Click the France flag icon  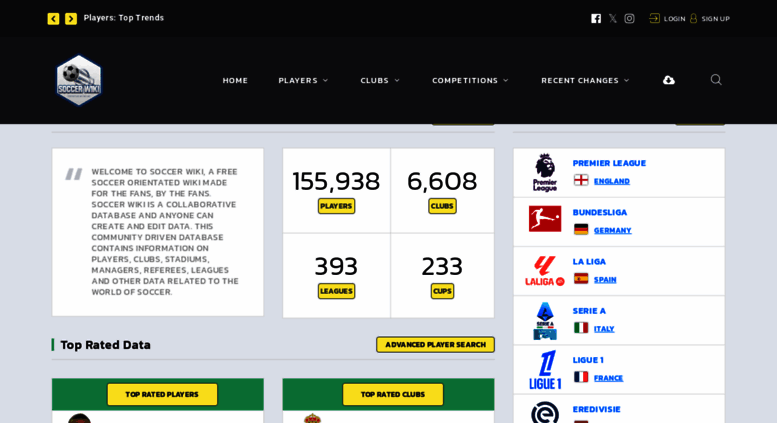click(x=581, y=377)
